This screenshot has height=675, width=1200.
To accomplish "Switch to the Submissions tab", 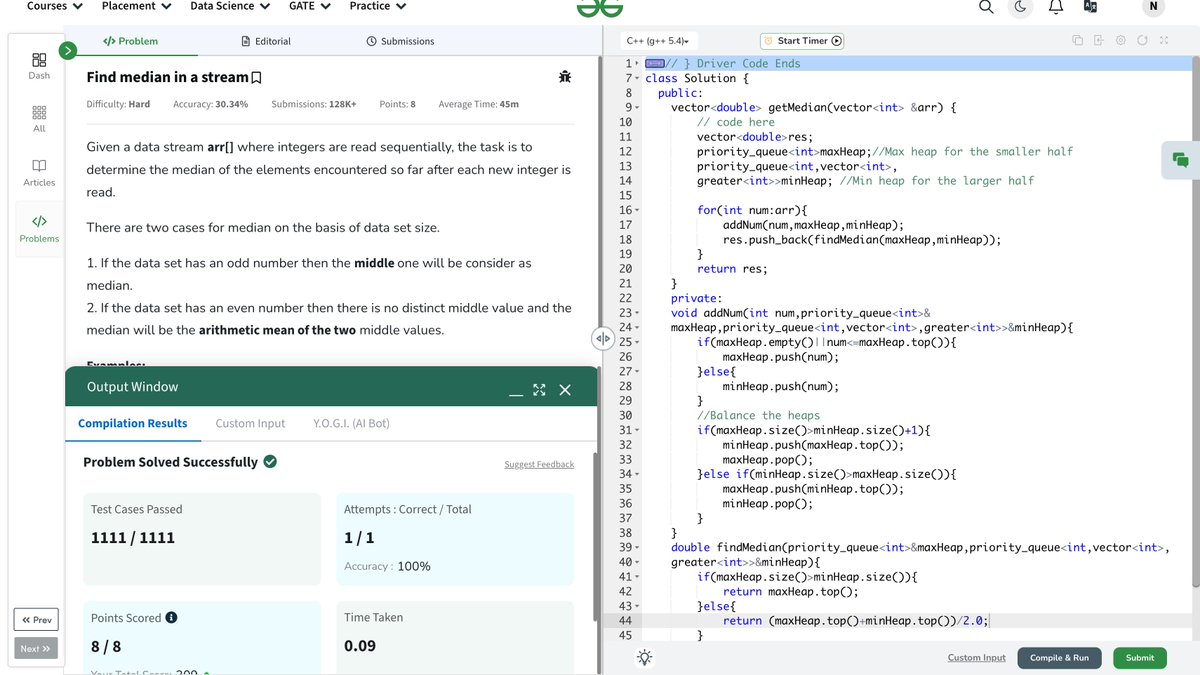I will [x=400, y=41].
